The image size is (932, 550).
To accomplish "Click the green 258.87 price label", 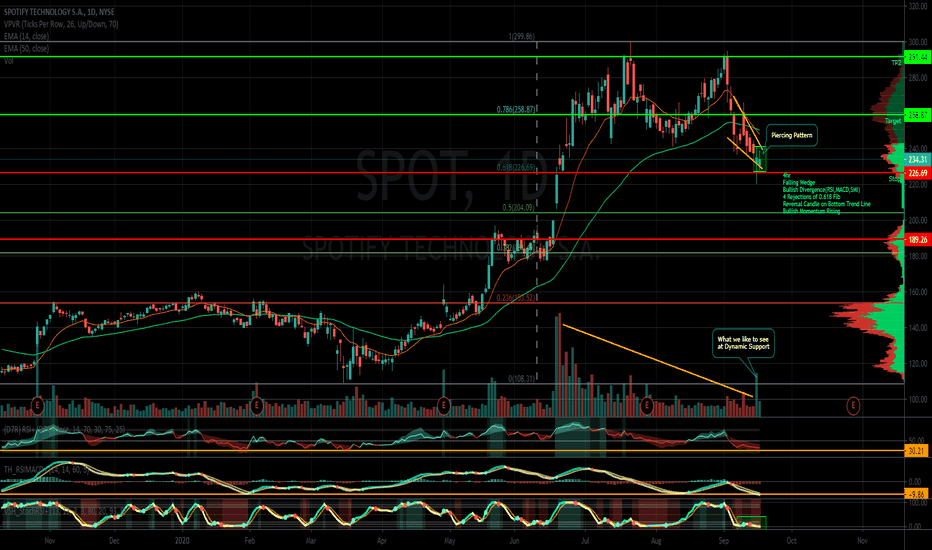I will (917, 115).
